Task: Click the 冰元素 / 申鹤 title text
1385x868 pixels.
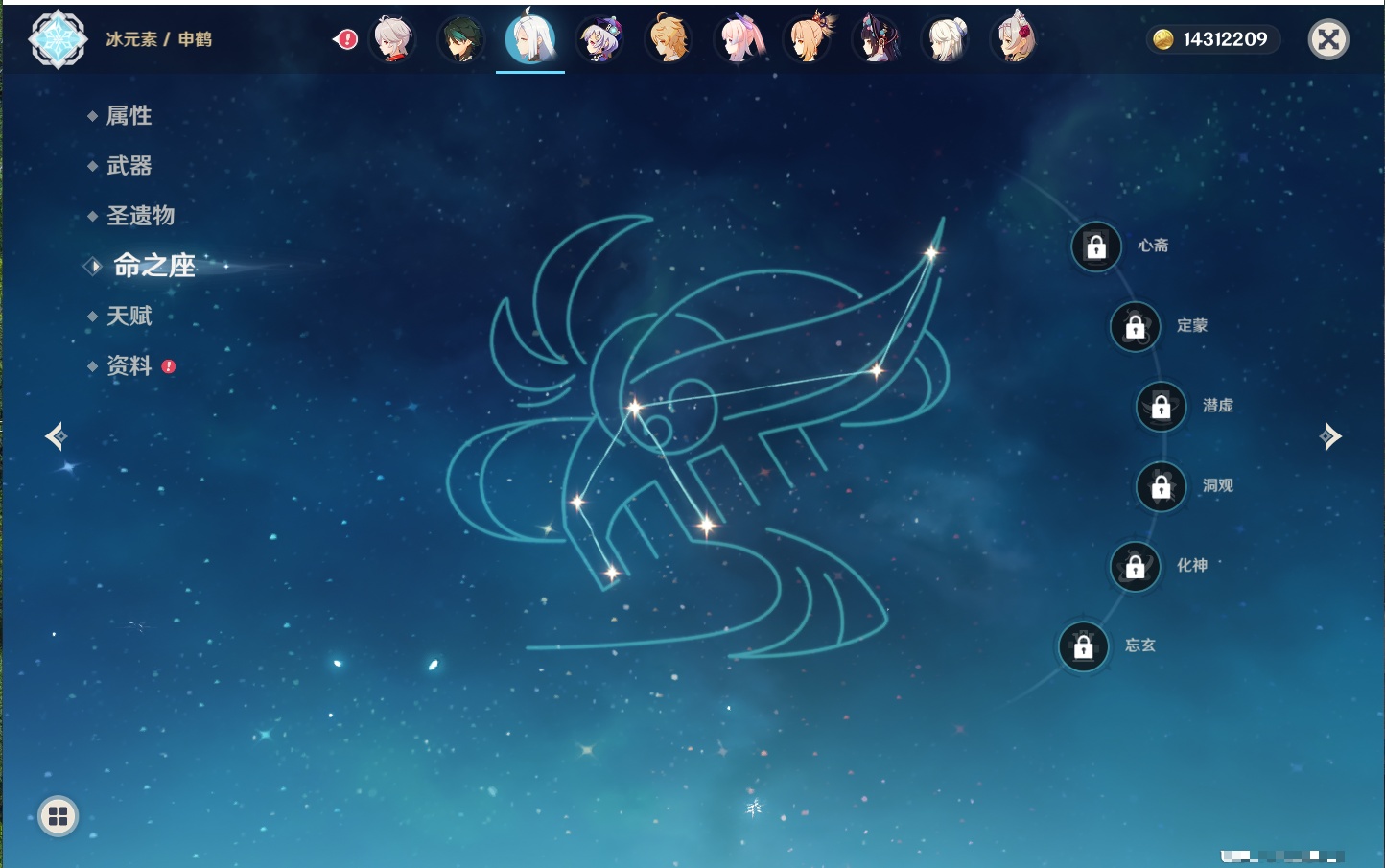Action: (x=158, y=39)
